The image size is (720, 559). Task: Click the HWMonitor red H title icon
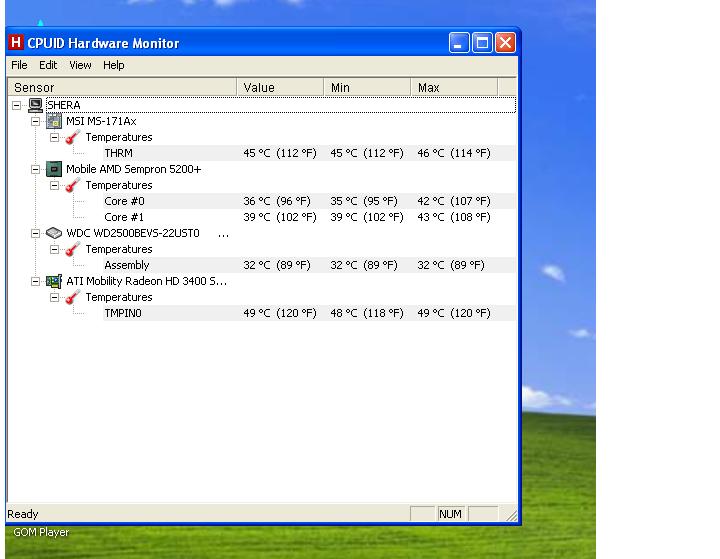coord(16,43)
